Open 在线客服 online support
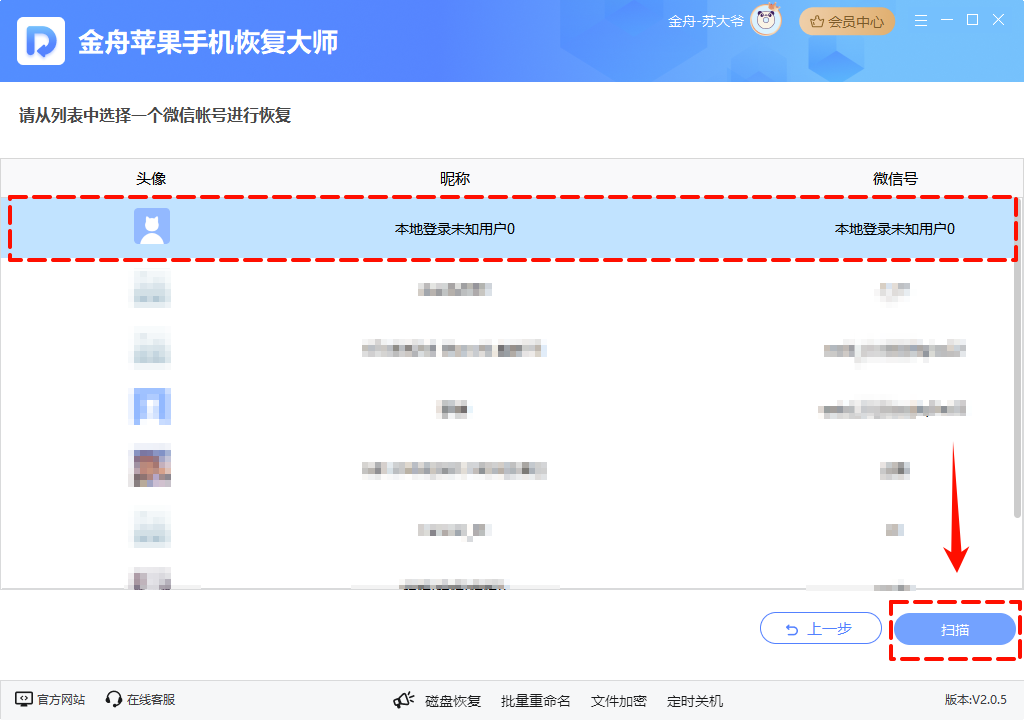 [x=151, y=700]
